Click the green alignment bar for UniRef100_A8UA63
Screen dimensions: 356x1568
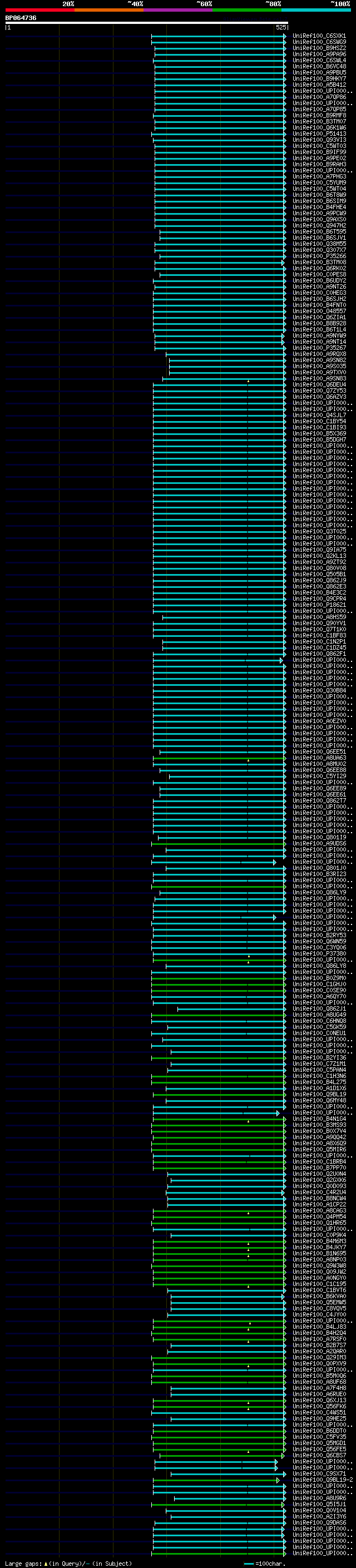219,758
